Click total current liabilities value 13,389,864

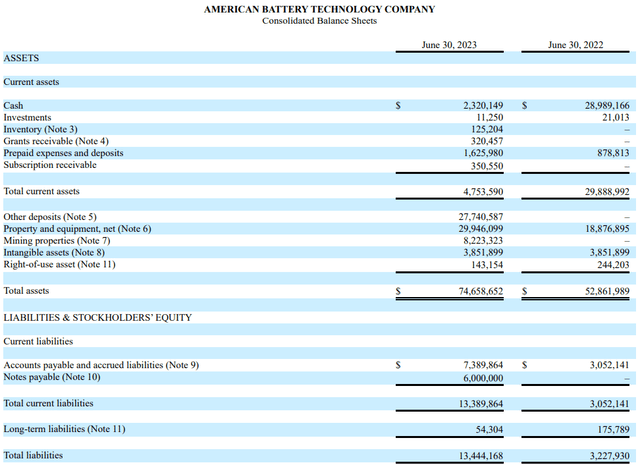[x=481, y=404]
